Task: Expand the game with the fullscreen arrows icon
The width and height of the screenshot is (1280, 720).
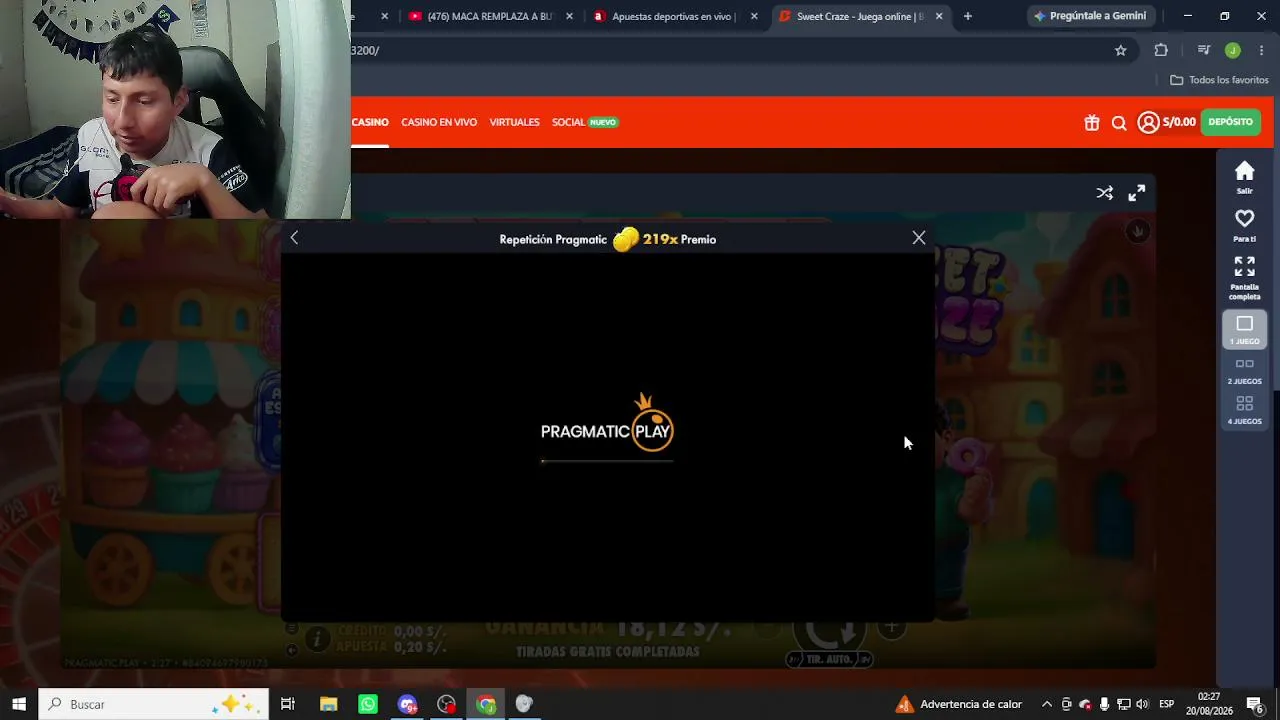Action: pos(1137,193)
